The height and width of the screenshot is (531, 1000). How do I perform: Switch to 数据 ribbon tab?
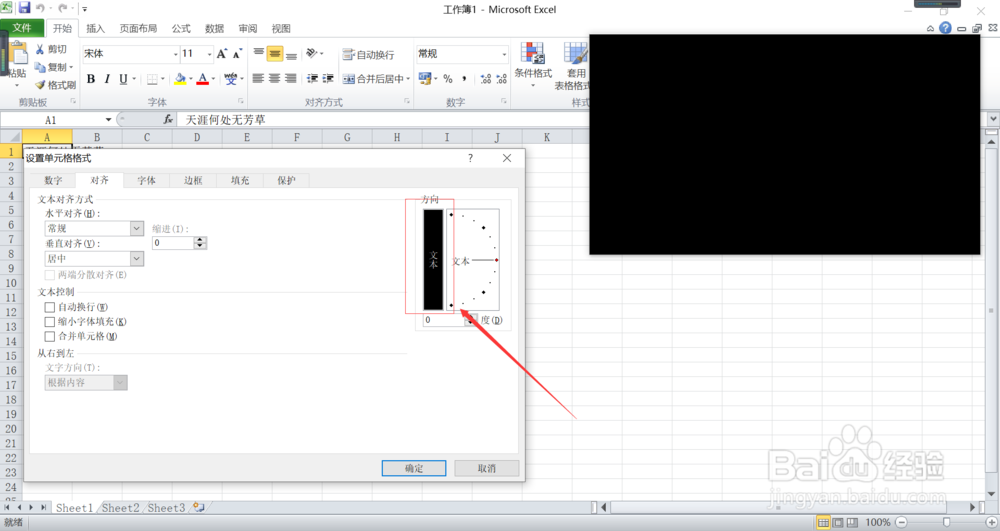214,28
